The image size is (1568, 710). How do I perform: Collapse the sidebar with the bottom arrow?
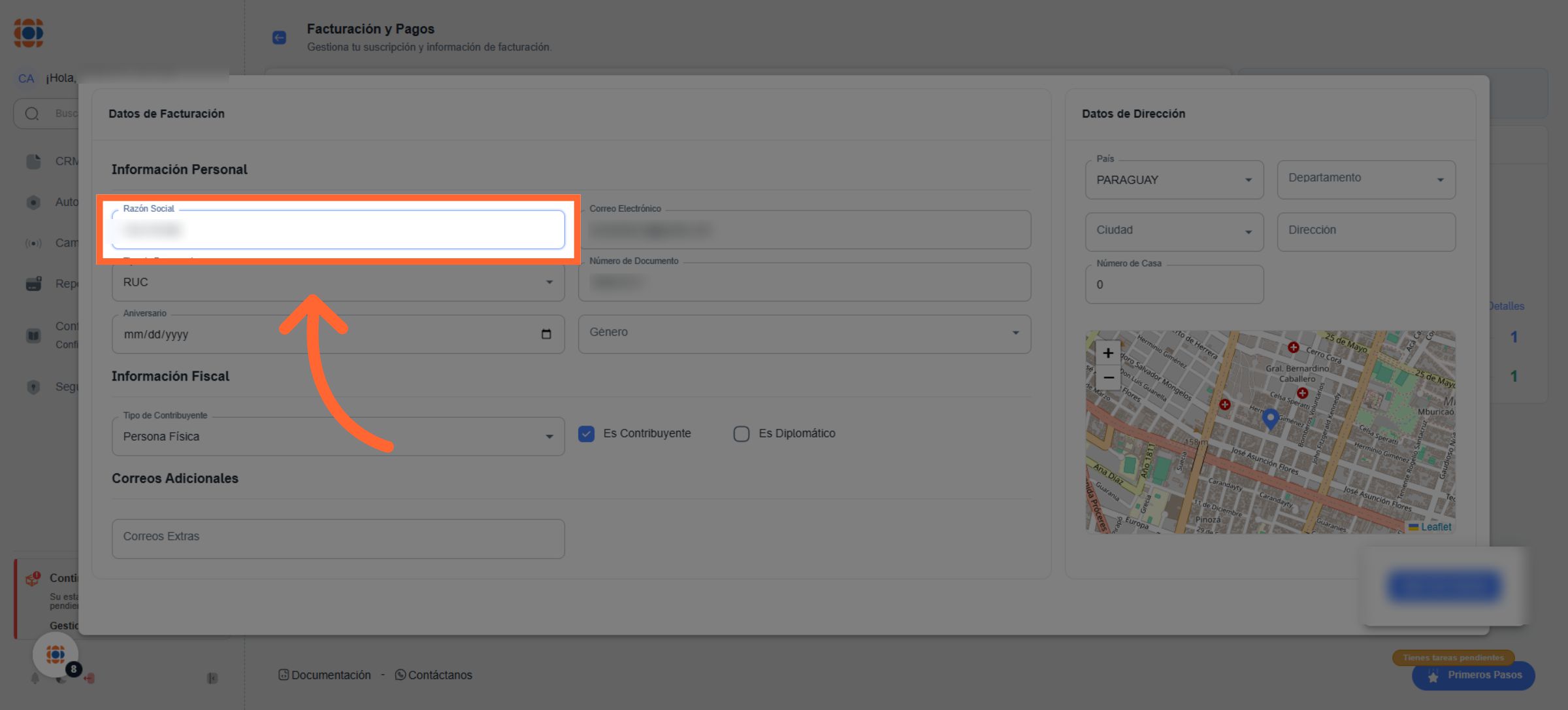[x=212, y=678]
